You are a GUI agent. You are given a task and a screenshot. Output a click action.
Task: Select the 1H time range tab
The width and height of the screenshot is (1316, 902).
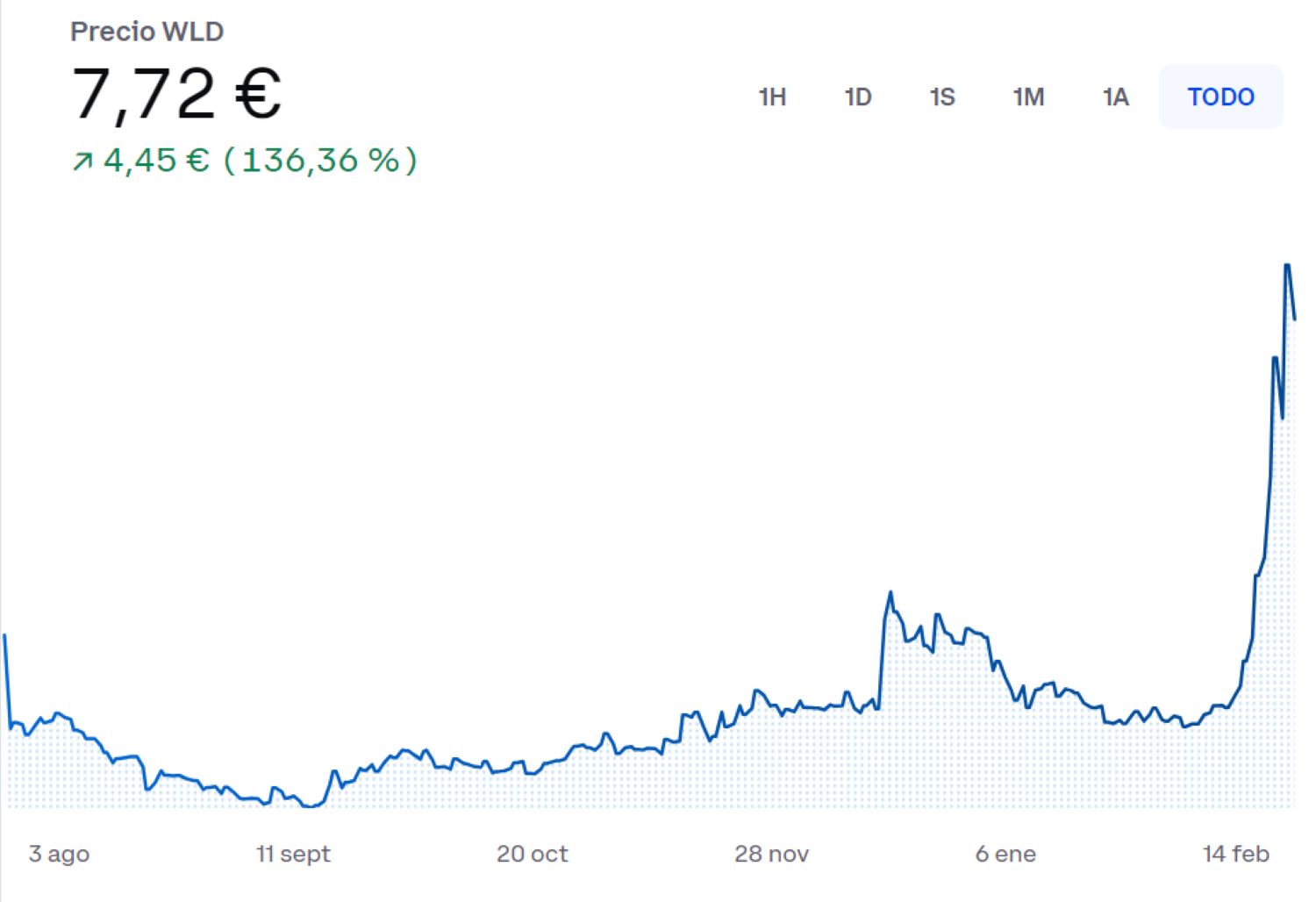coord(772,97)
